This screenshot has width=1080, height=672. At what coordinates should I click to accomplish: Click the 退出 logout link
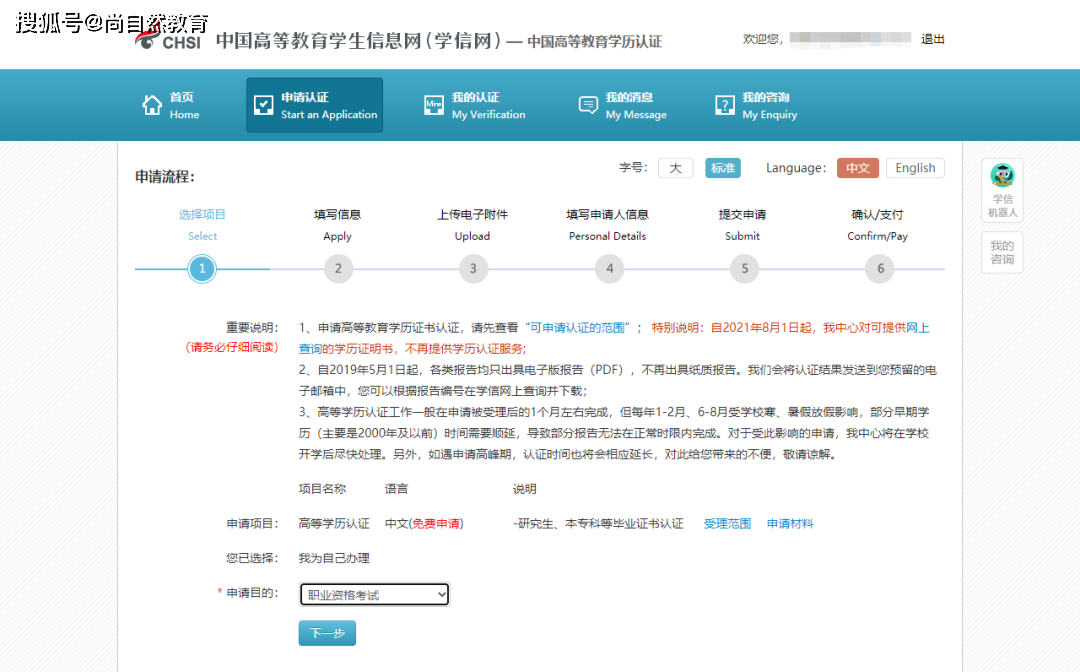click(933, 39)
